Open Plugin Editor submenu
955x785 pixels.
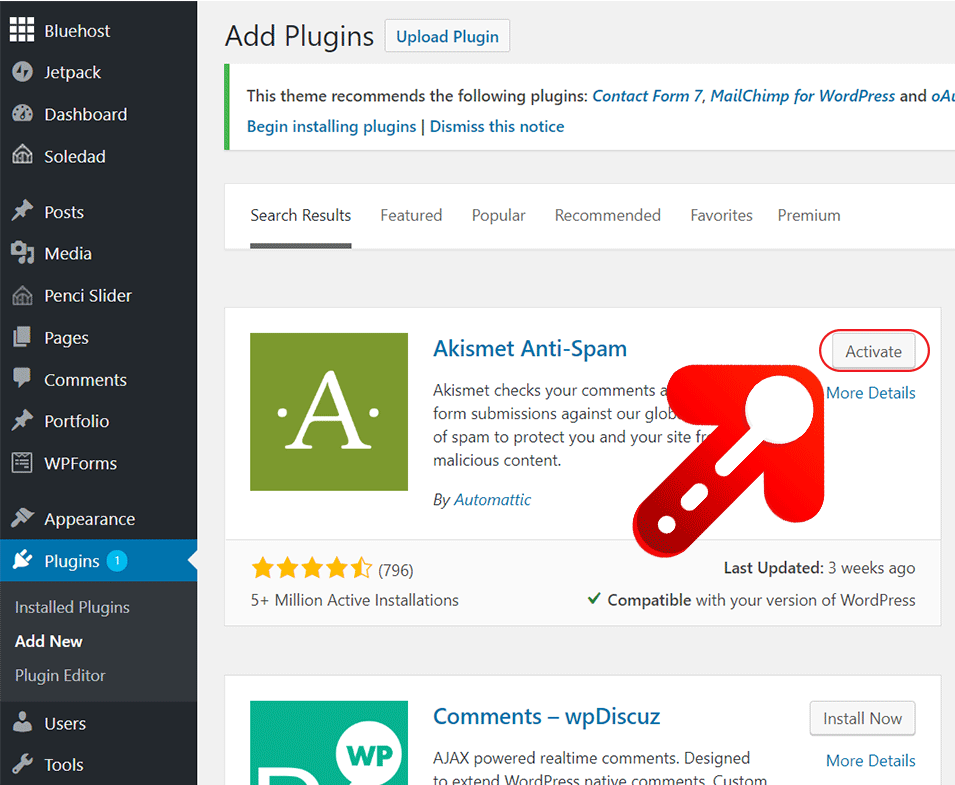pos(60,675)
